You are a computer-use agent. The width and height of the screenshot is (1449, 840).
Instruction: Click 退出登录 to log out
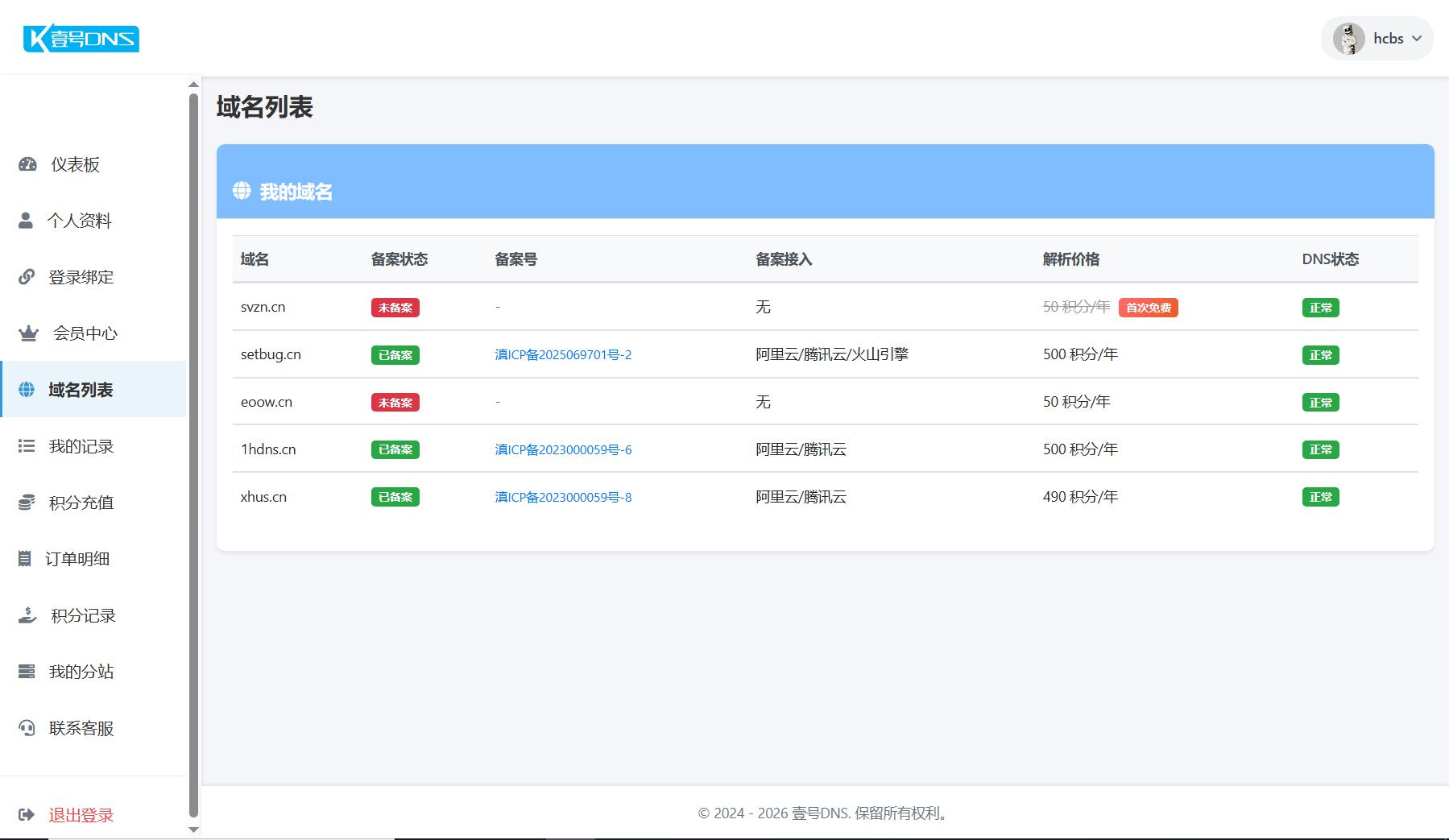[x=81, y=815]
